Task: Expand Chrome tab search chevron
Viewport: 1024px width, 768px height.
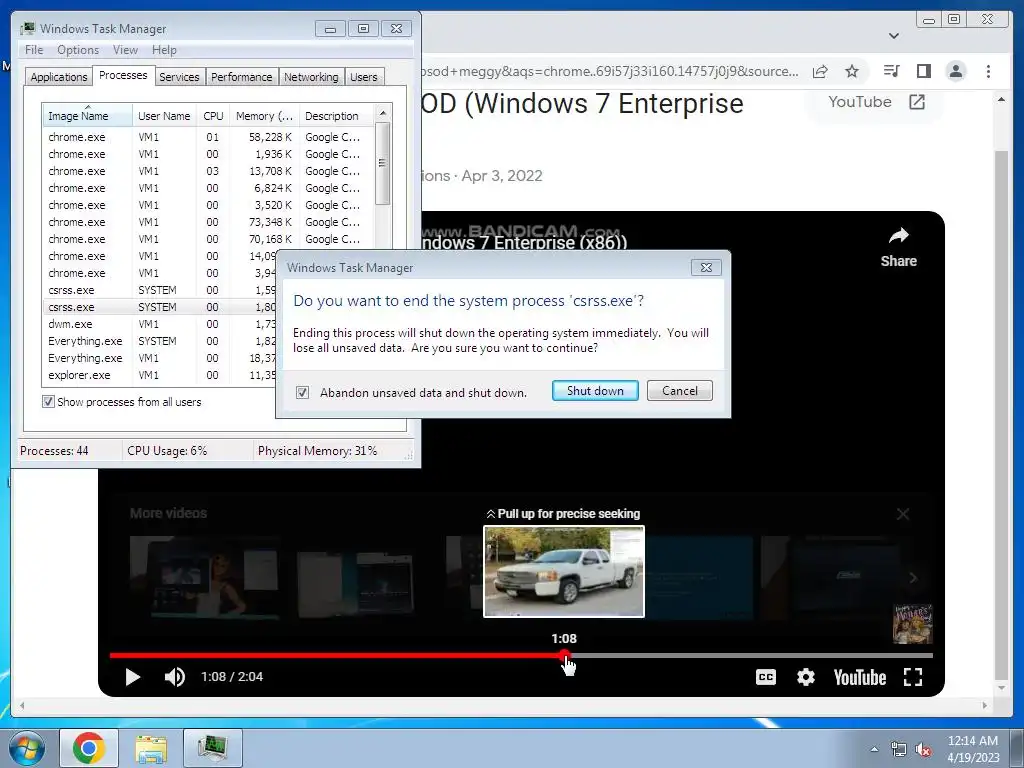Action: pos(894,36)
